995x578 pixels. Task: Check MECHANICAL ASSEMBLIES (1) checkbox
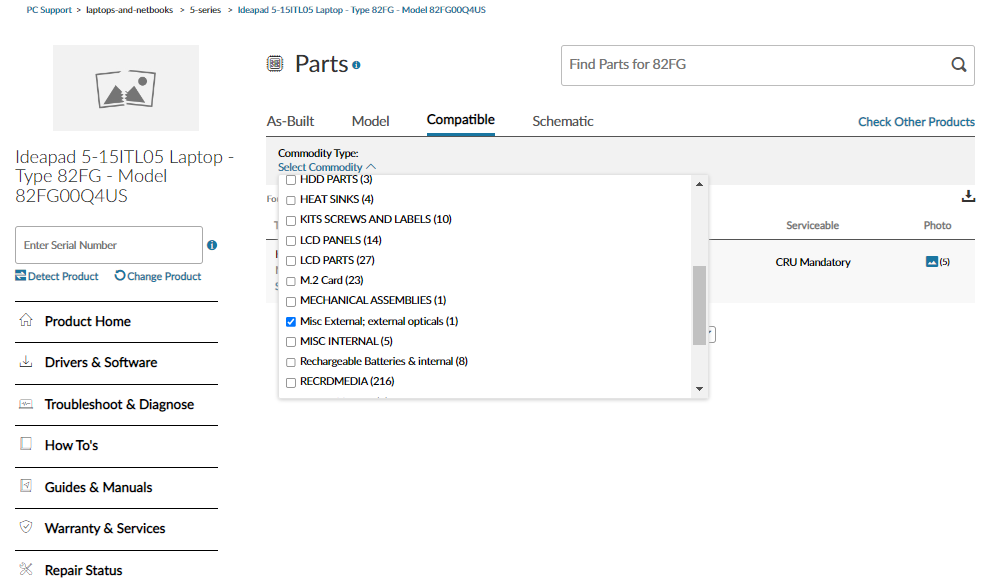(291, 301)
